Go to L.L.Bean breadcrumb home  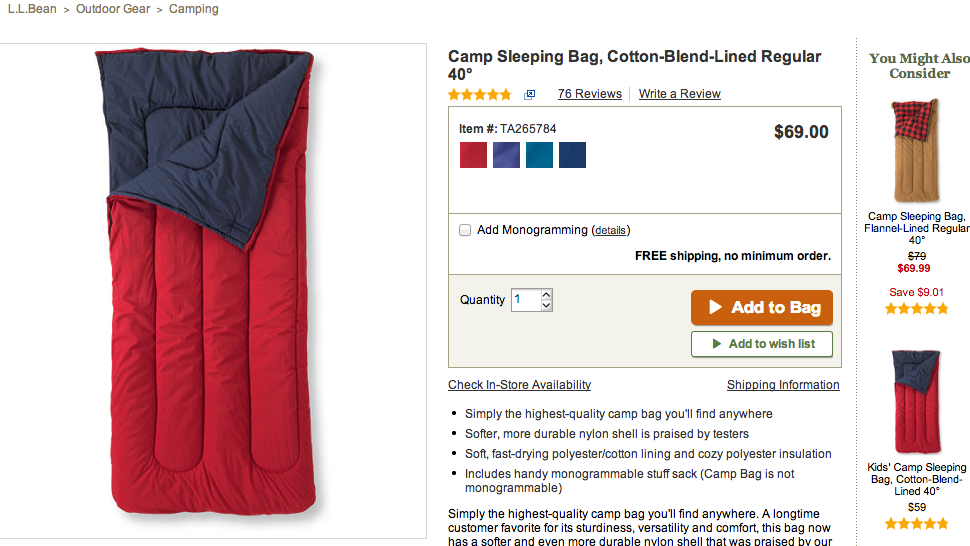tap(33, 9)
